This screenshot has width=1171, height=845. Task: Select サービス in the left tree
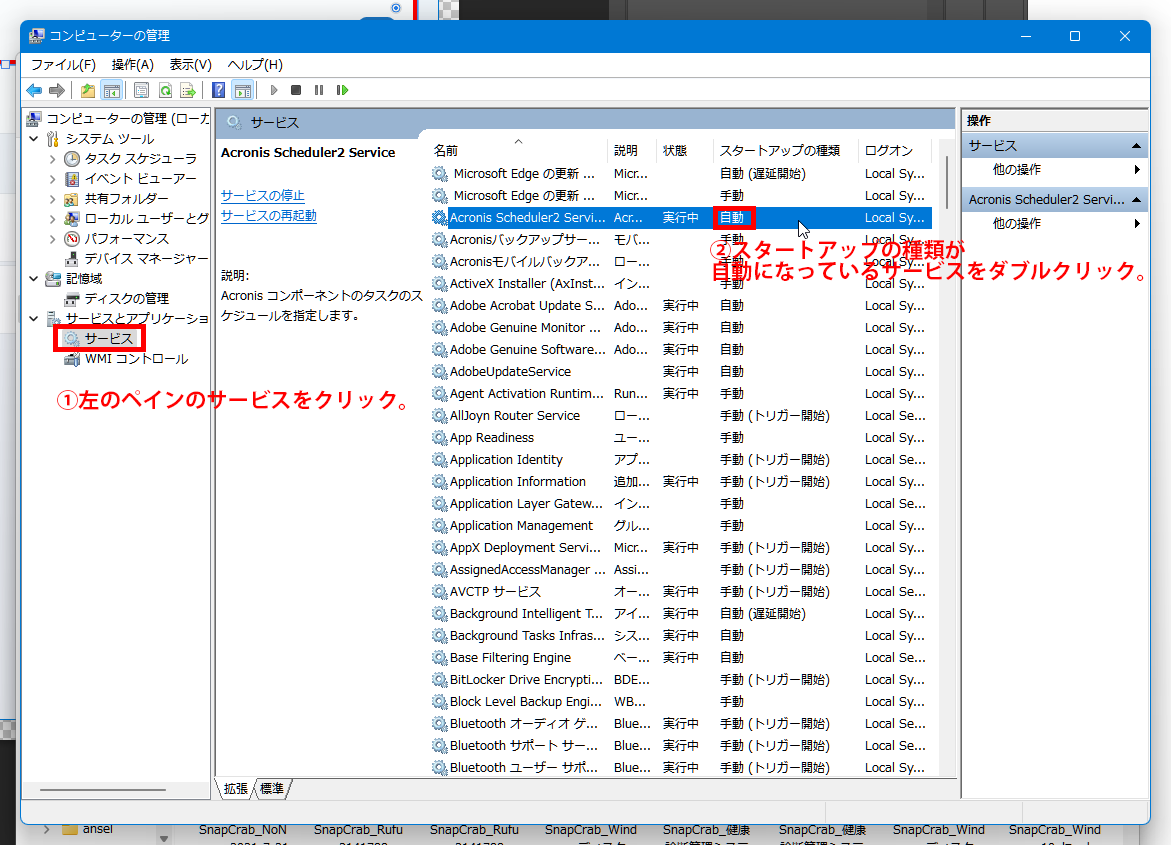click(108, 338)
